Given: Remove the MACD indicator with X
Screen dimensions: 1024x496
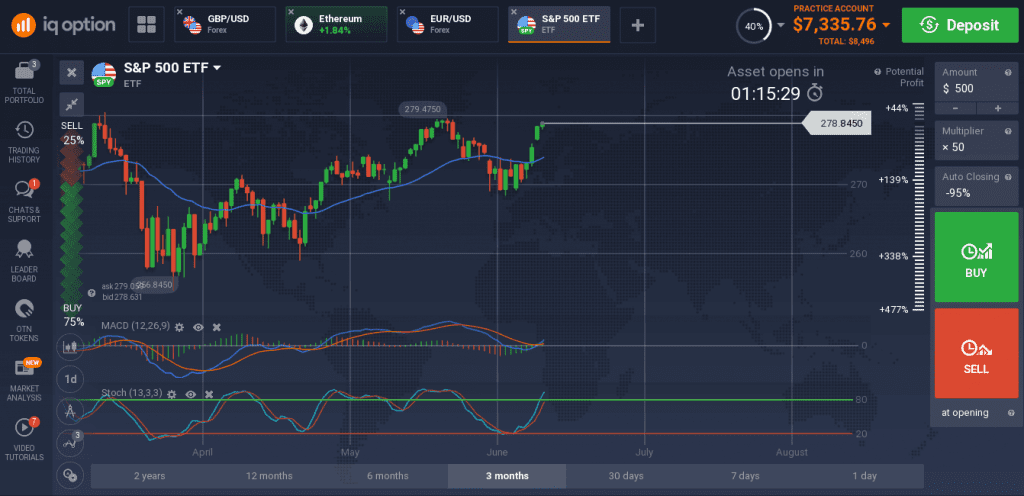Looking at the screenshot, I should point(217,326).
